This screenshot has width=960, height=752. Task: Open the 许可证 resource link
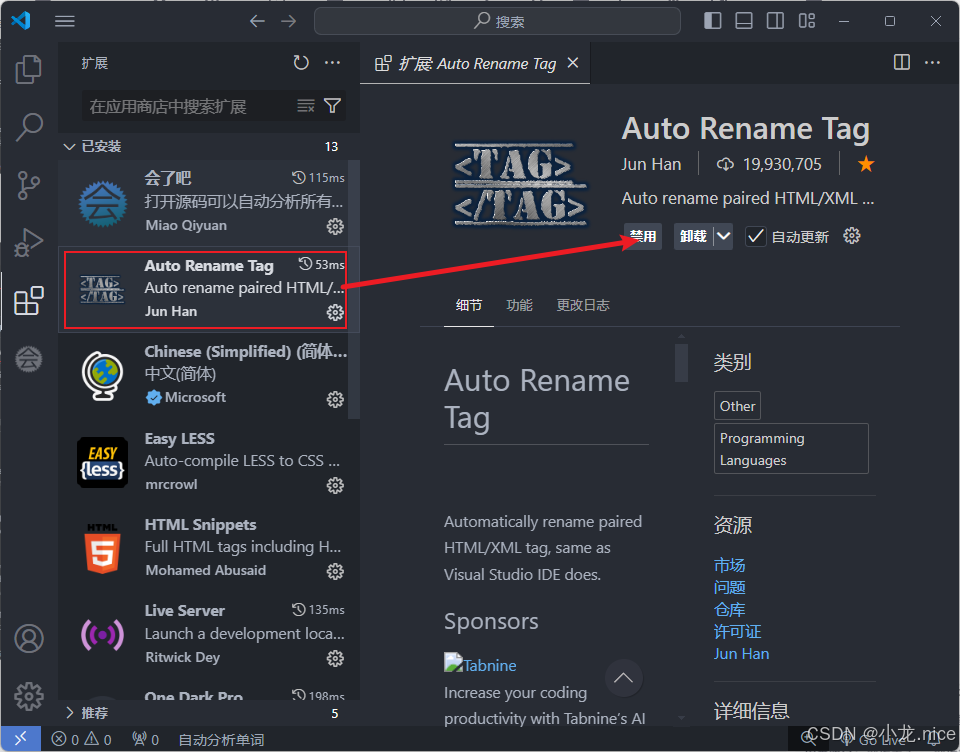tap(737, 631)
